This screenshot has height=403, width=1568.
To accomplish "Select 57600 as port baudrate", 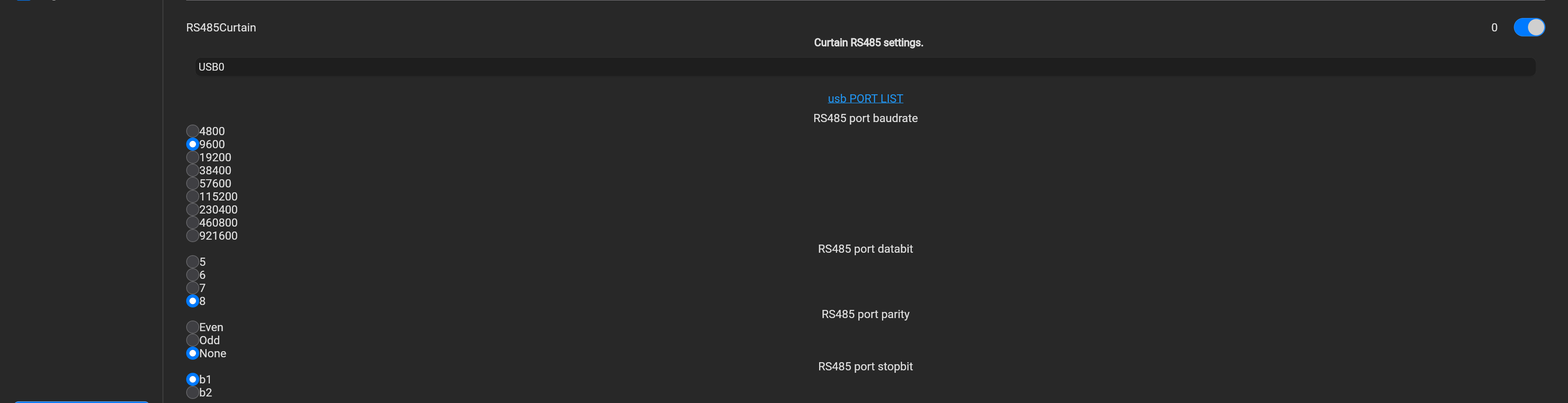I will click(x=192, y=183).
